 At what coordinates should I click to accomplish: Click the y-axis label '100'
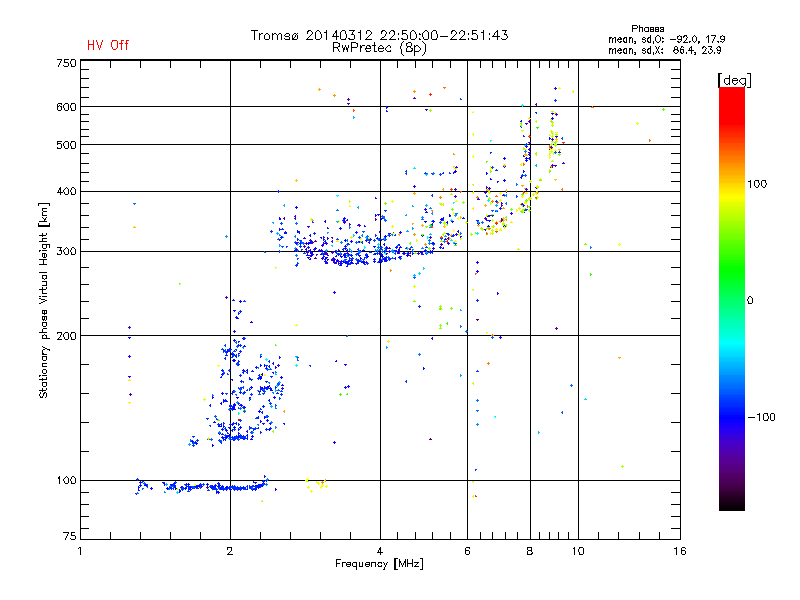66,481
